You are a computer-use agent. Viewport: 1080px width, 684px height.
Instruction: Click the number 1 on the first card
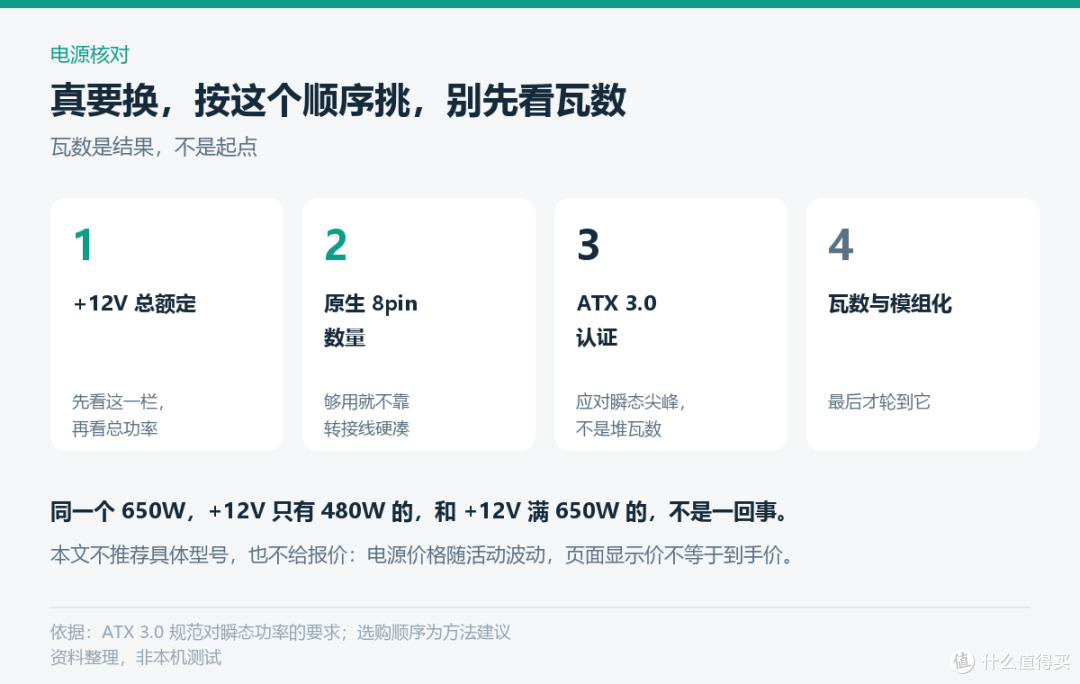(83, 245)
